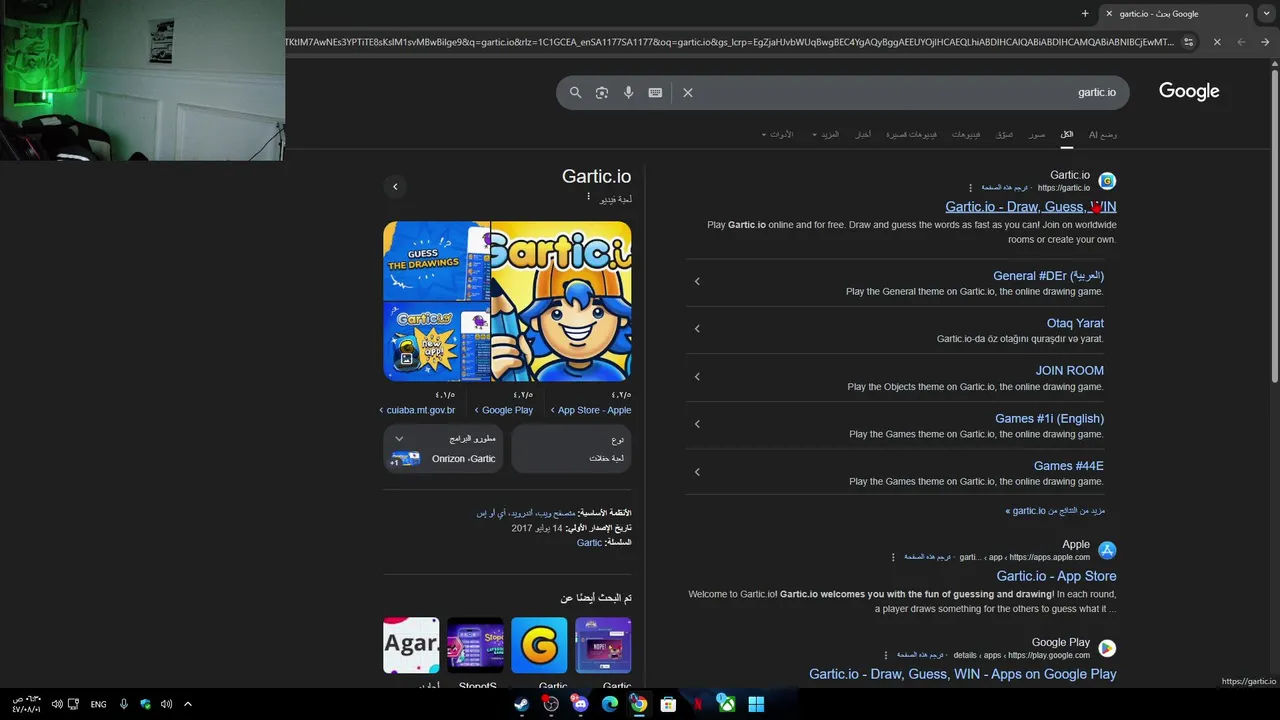Click the magnifier search icon in Google search box
1280x720 pixels.
coord(575,92)
